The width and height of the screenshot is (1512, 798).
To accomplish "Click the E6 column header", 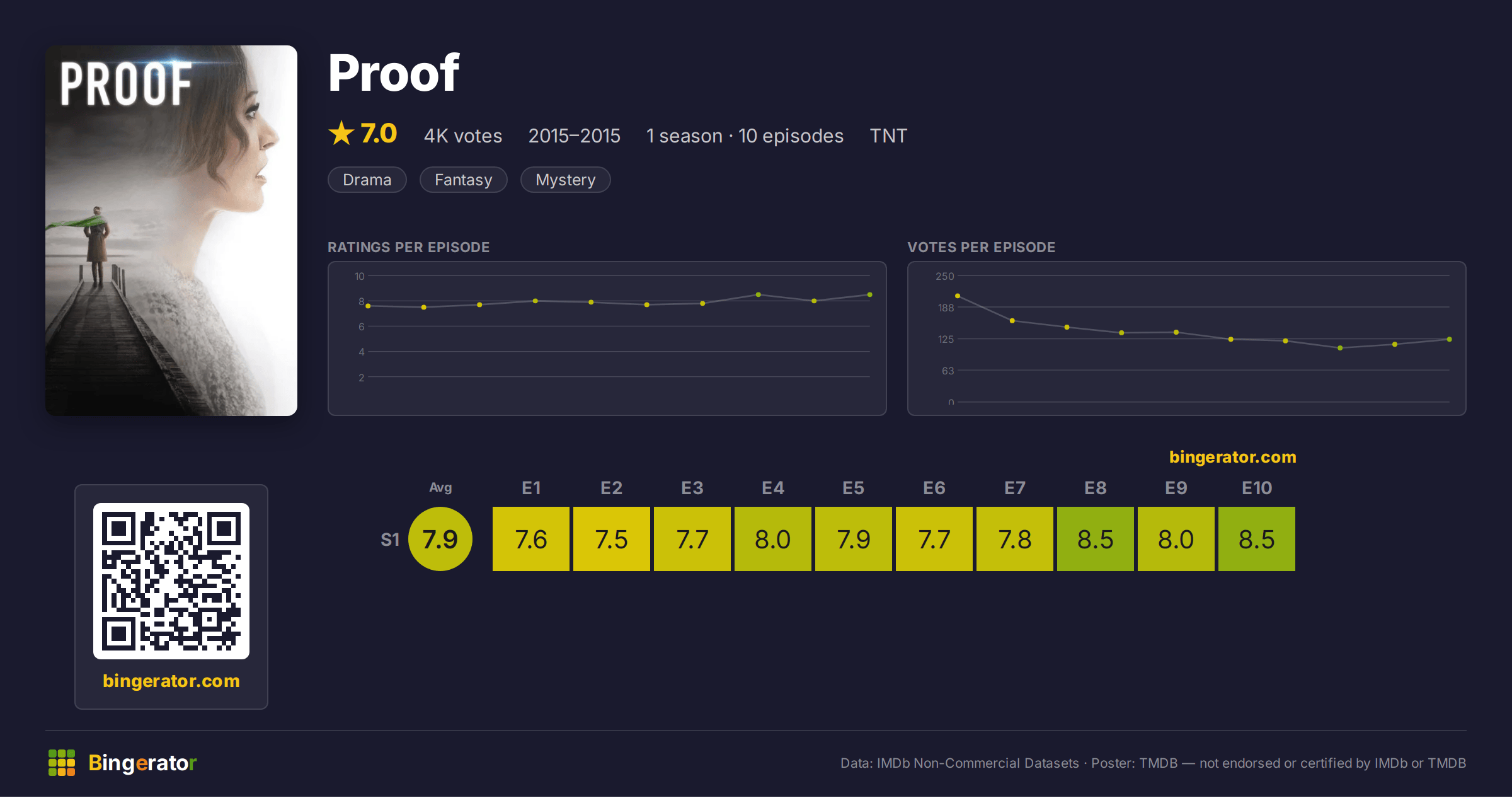I will [934, 488].
